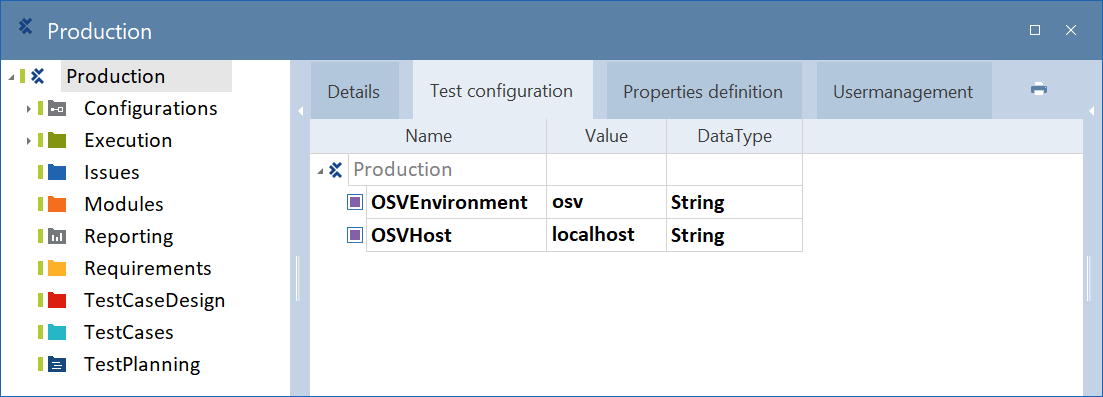Switch to the Details tab

354,92
